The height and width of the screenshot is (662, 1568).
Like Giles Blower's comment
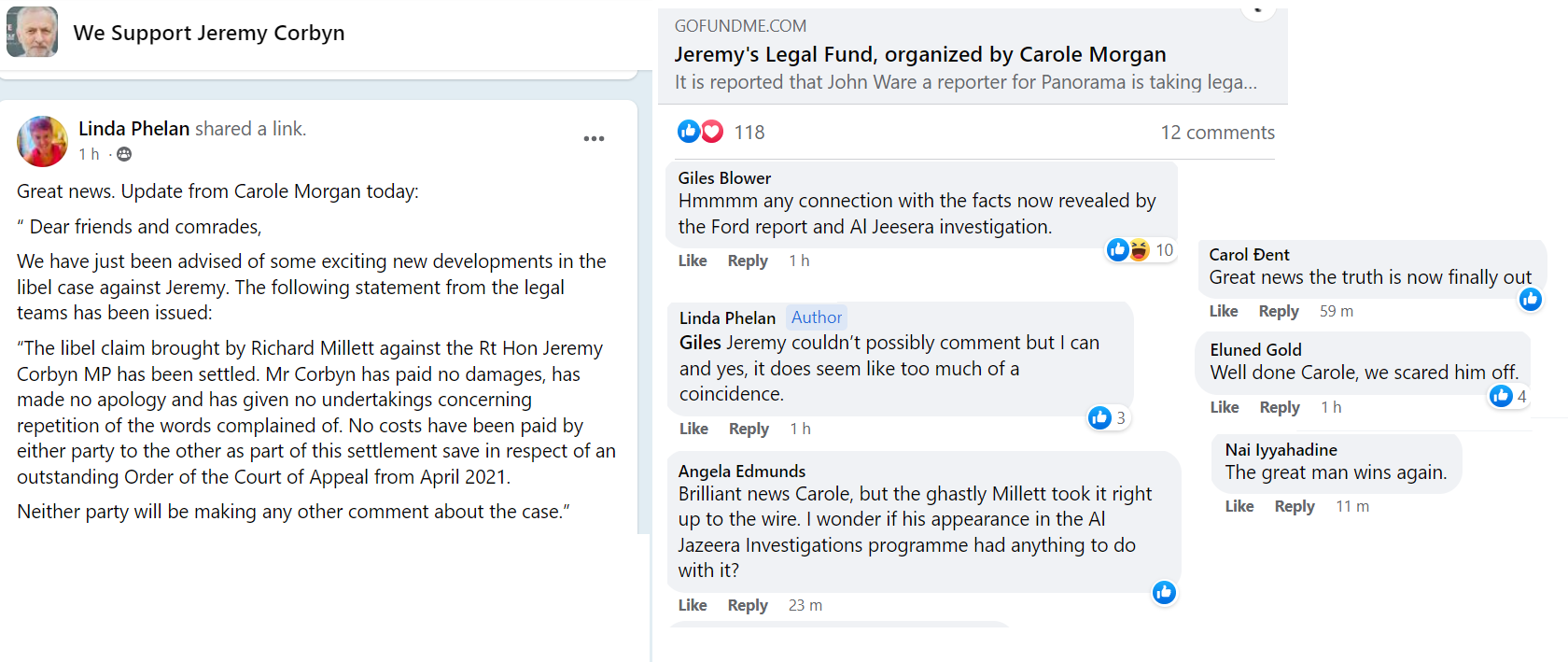(x=692, y=261)
